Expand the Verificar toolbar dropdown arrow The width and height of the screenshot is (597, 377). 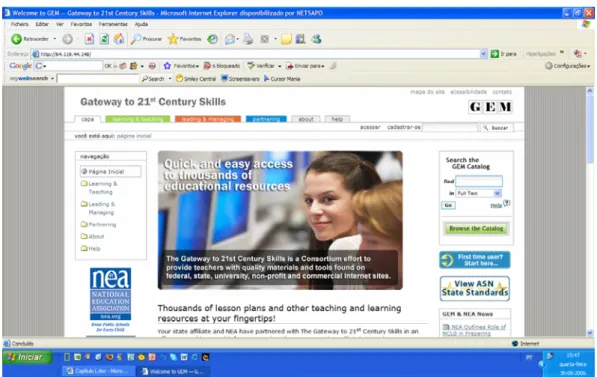click(279, 66)
